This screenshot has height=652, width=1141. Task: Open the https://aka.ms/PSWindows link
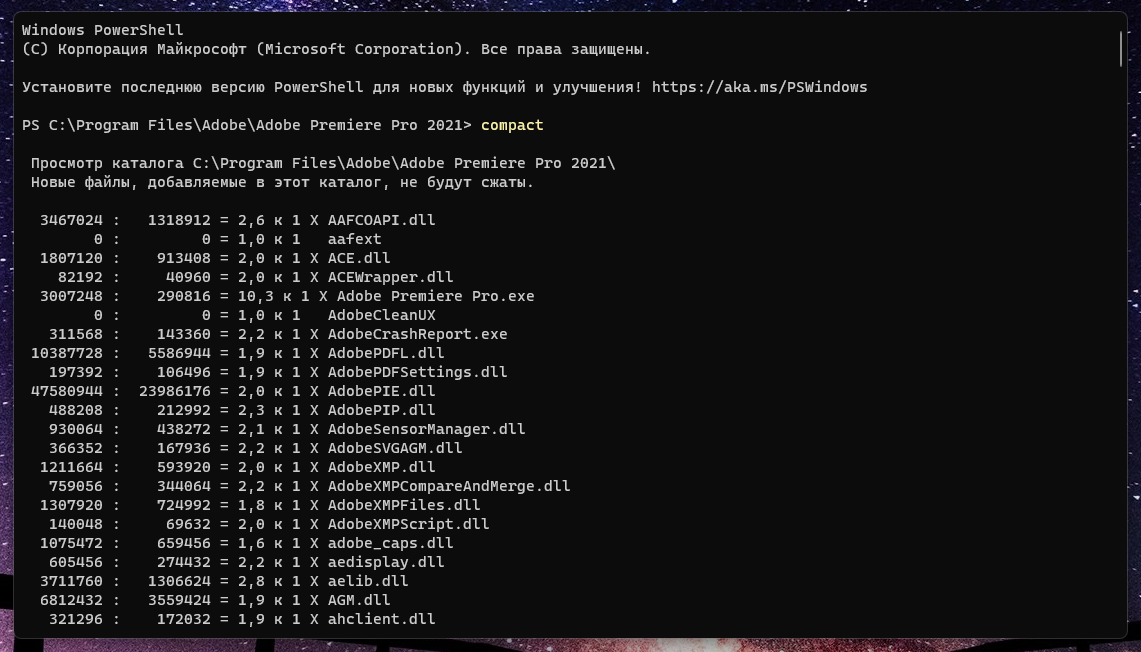pos(759,87)
